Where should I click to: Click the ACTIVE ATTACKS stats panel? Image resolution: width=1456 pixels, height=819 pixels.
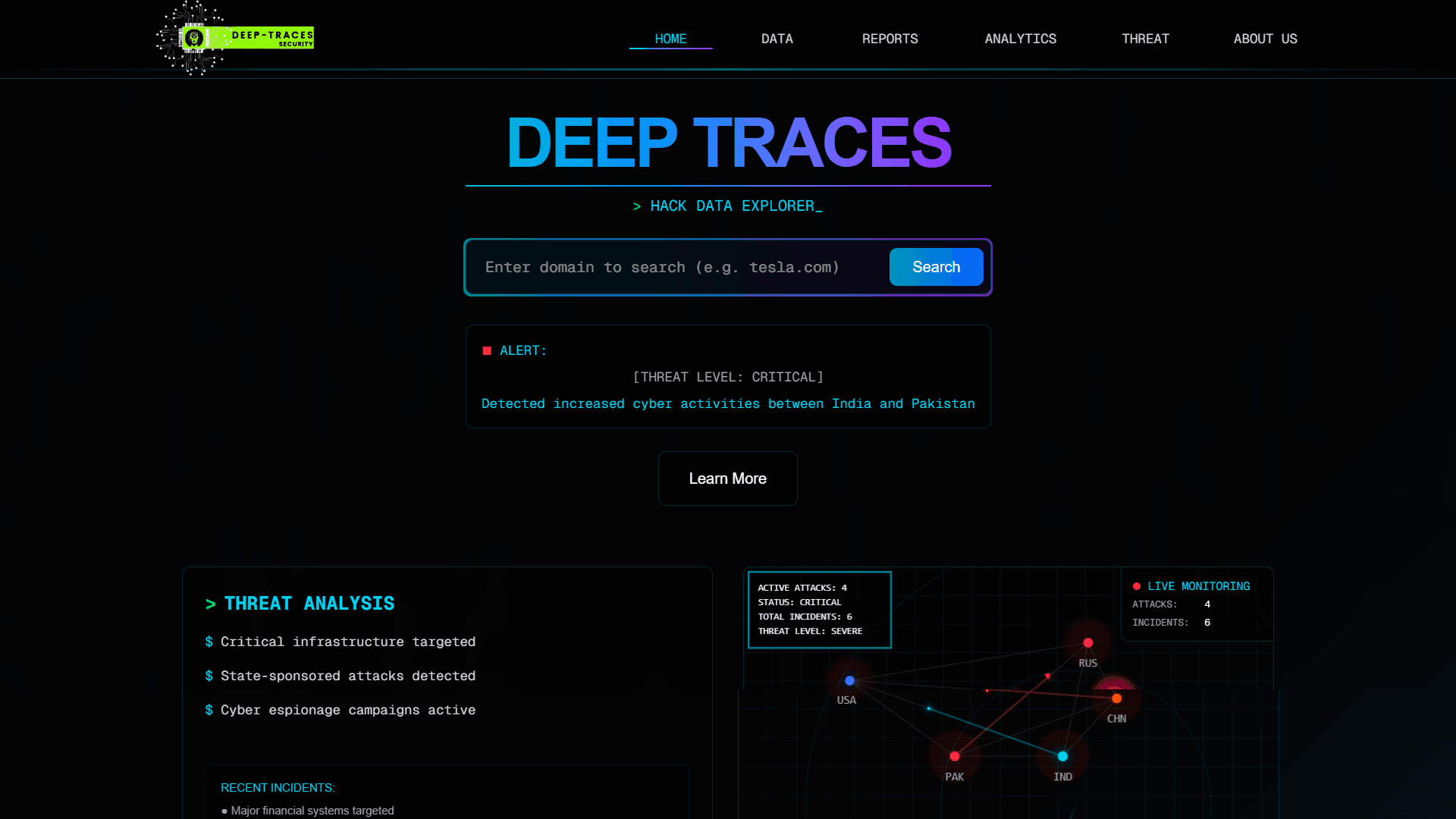click(819, 609)
